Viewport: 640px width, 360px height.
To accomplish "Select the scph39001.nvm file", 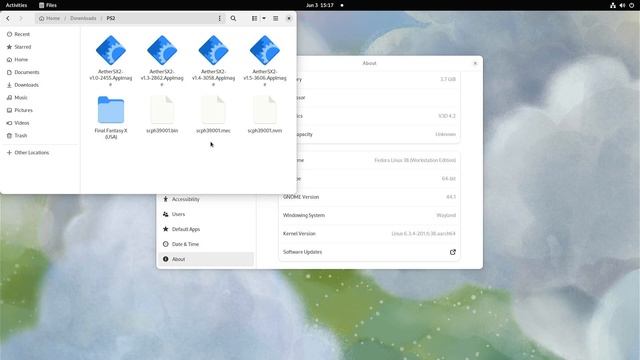I will (x=265, y=115).
